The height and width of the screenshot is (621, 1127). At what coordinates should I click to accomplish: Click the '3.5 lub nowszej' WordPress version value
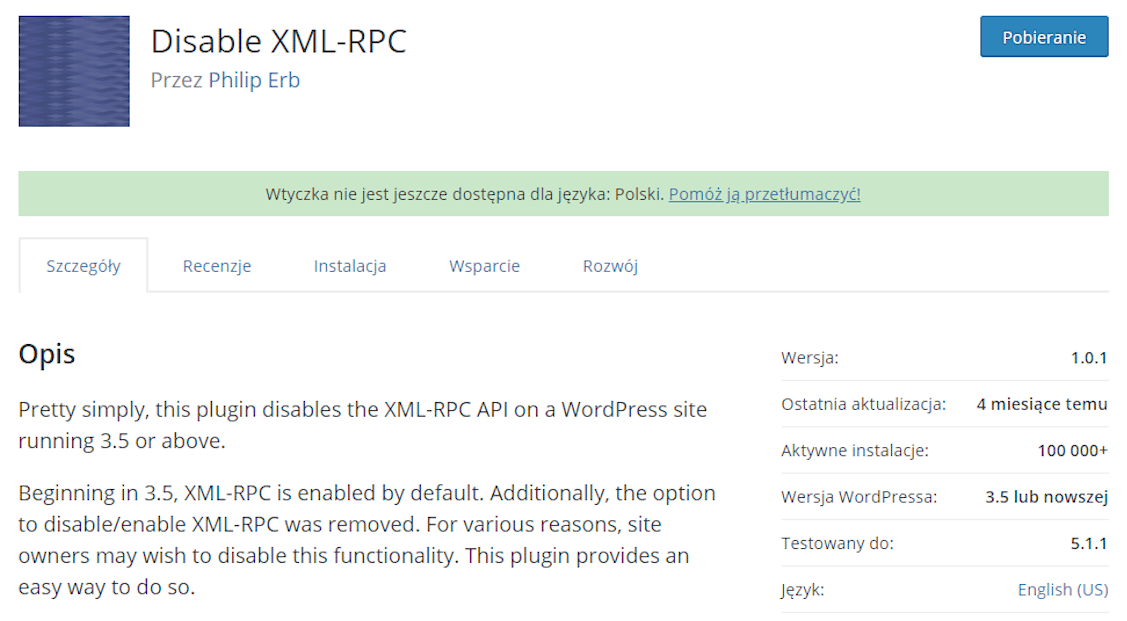pyautogui.click(x=1046, y=497)
